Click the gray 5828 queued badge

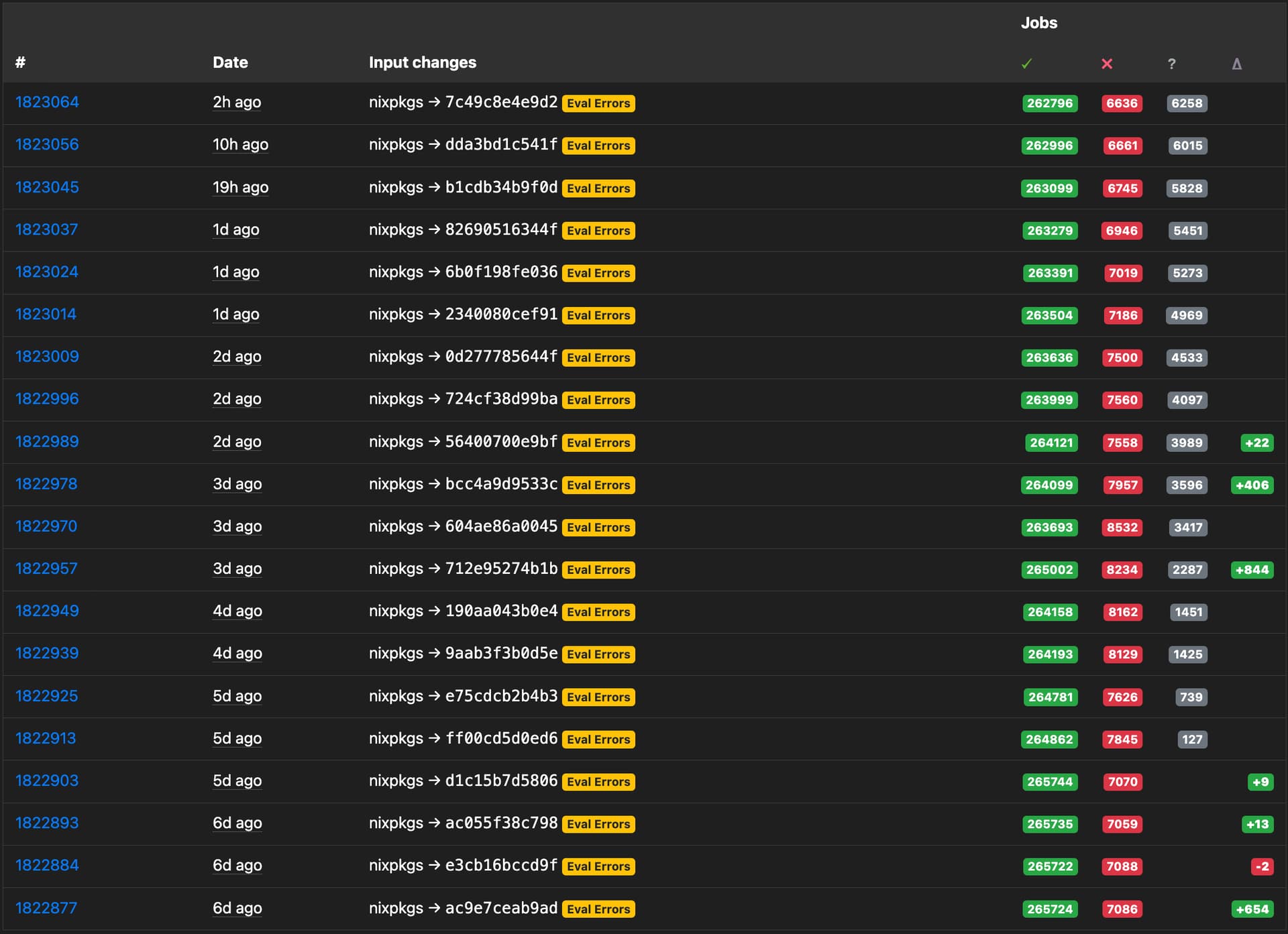1187,188
